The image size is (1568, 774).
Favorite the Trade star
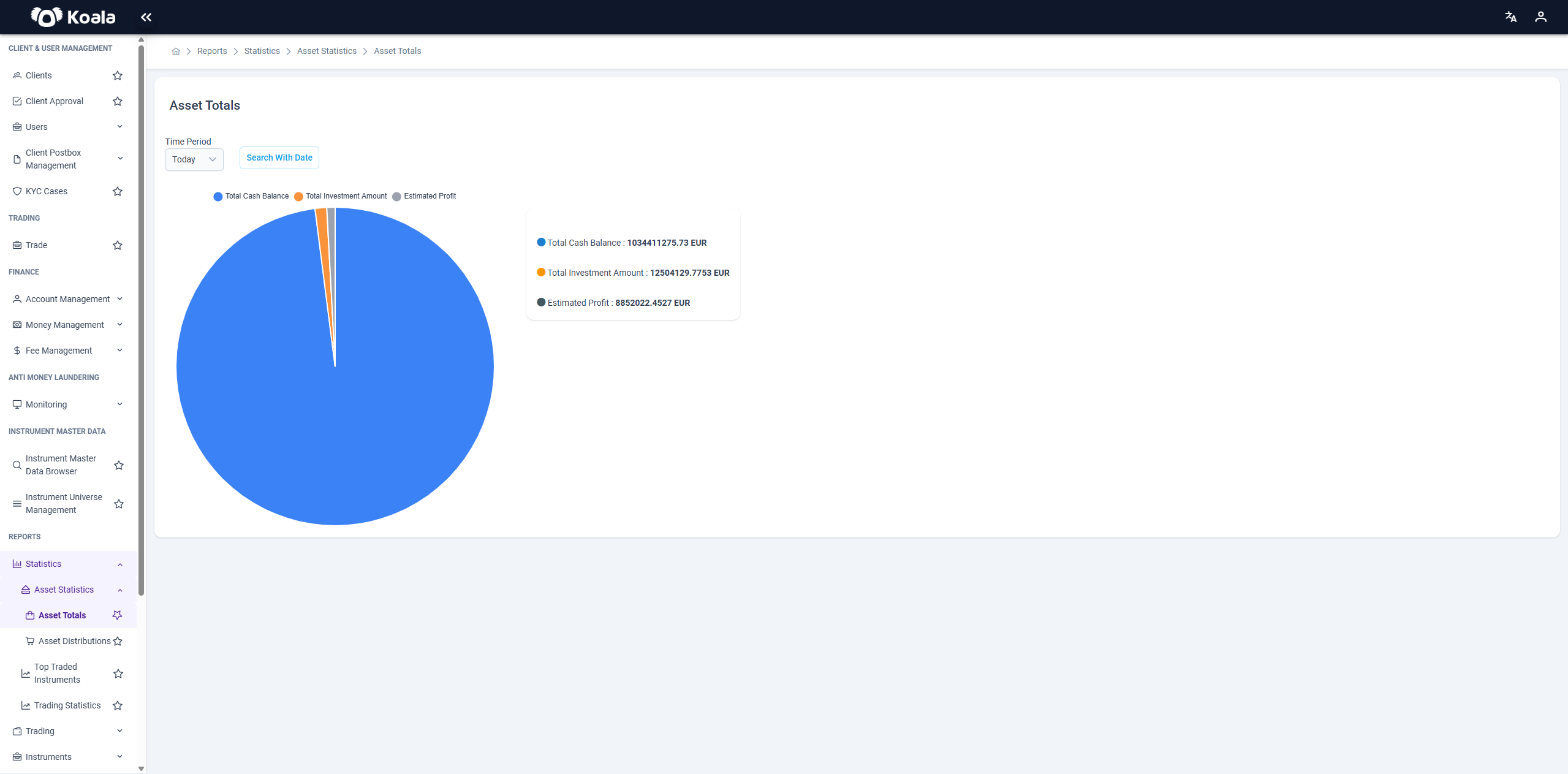pos(118,245)
